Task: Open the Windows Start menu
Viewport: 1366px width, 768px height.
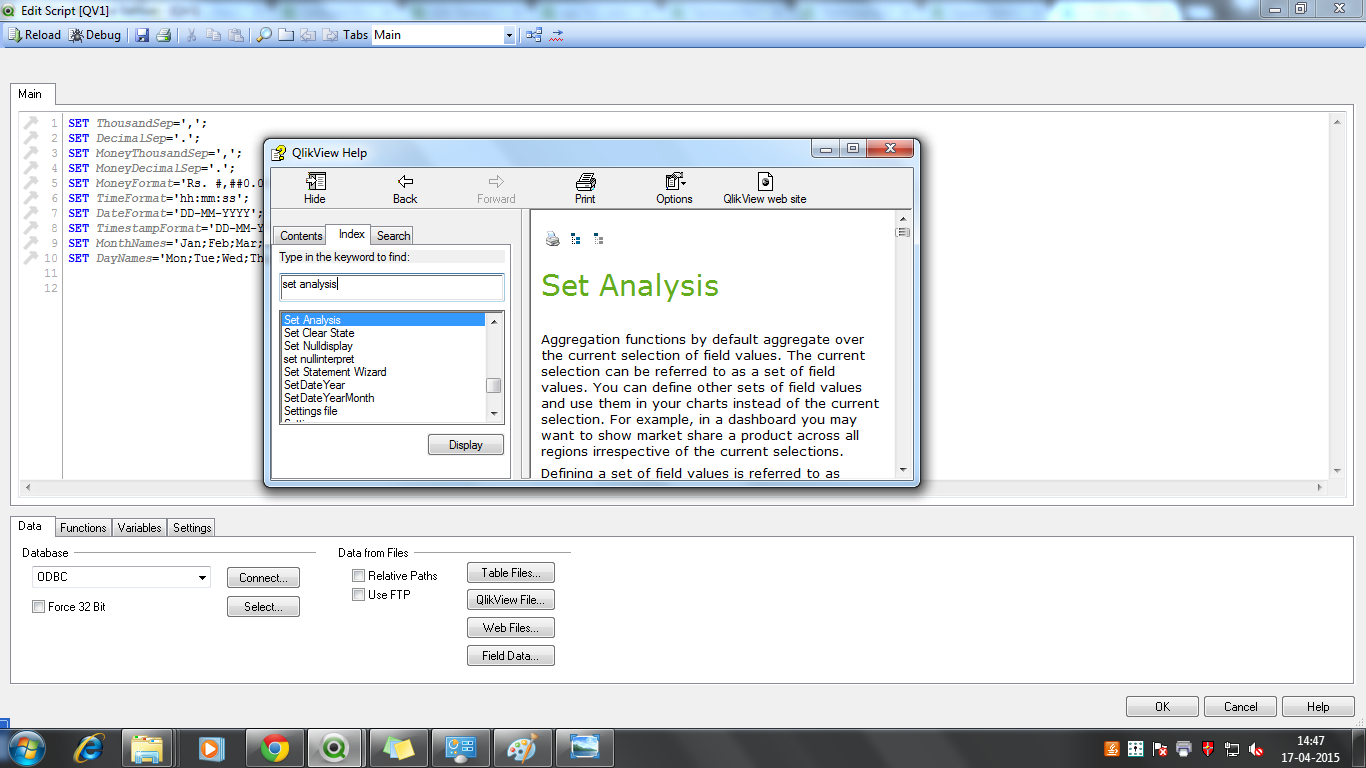Action: click(27, 748)
